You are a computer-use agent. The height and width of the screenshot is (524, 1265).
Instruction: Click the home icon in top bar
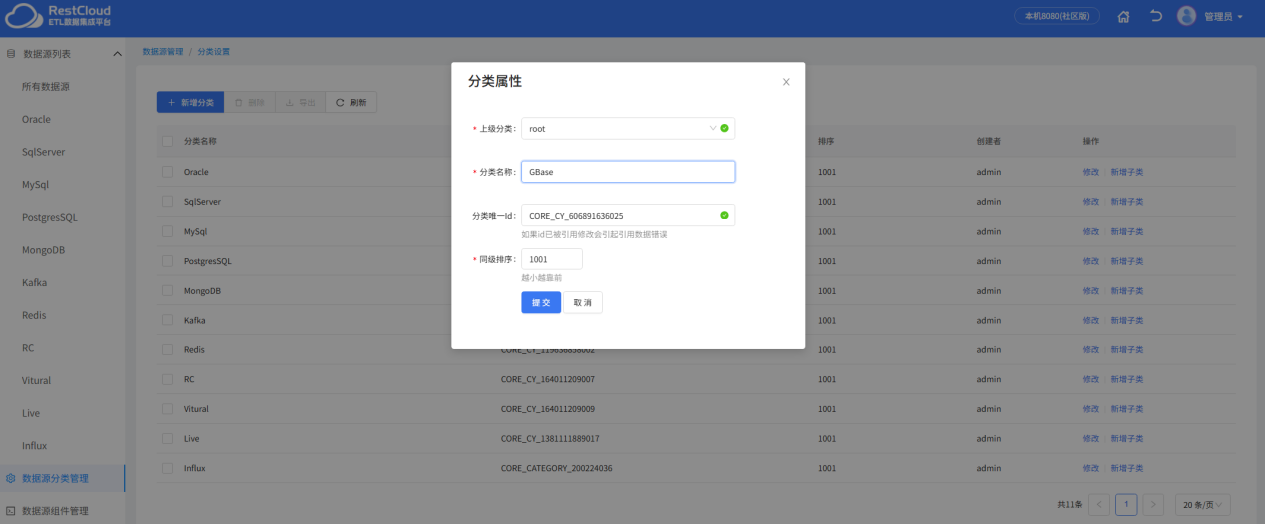(1124, 17)
